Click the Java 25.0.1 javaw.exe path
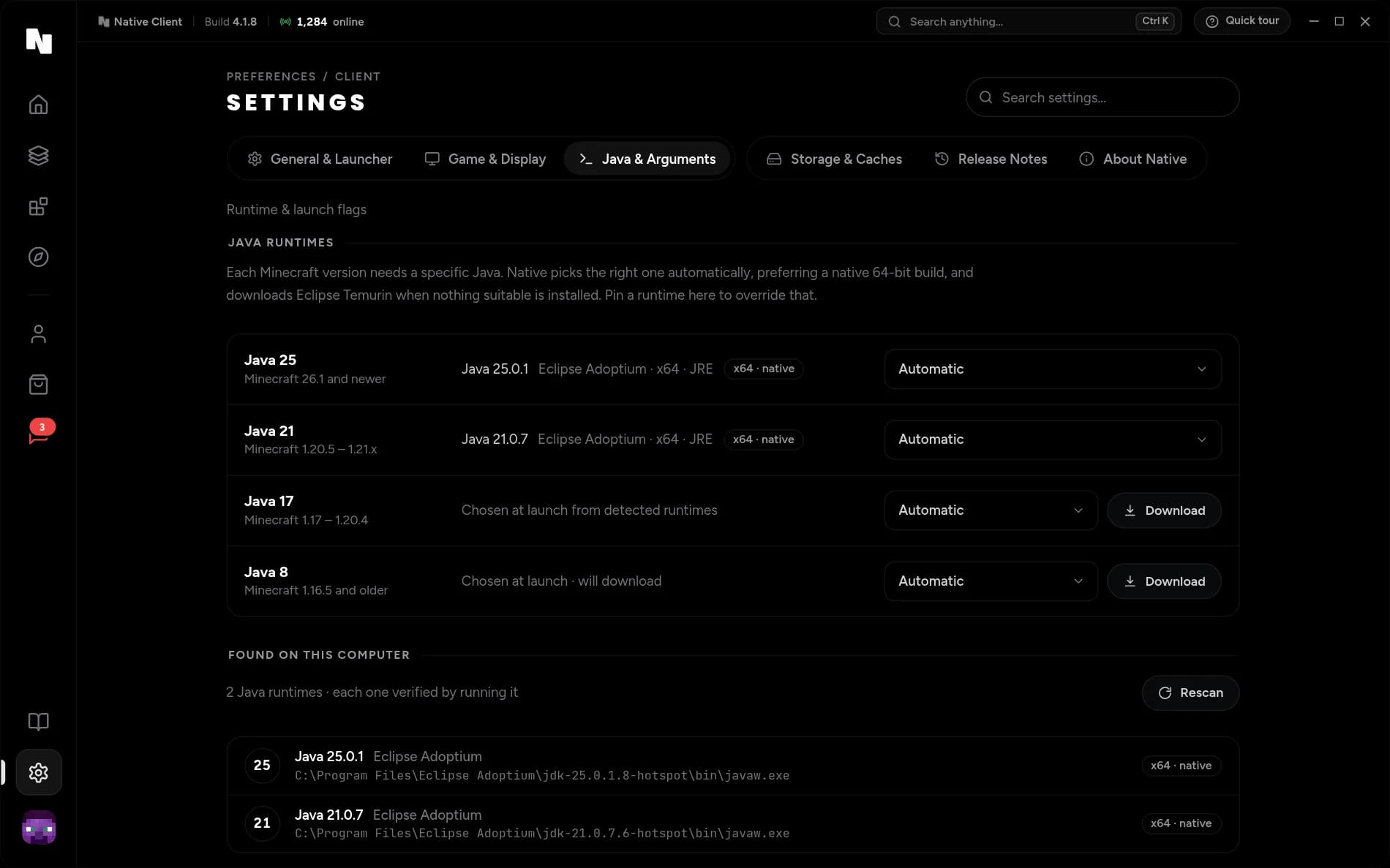This screenshot has width=1390, height=868. pos(542,775)
